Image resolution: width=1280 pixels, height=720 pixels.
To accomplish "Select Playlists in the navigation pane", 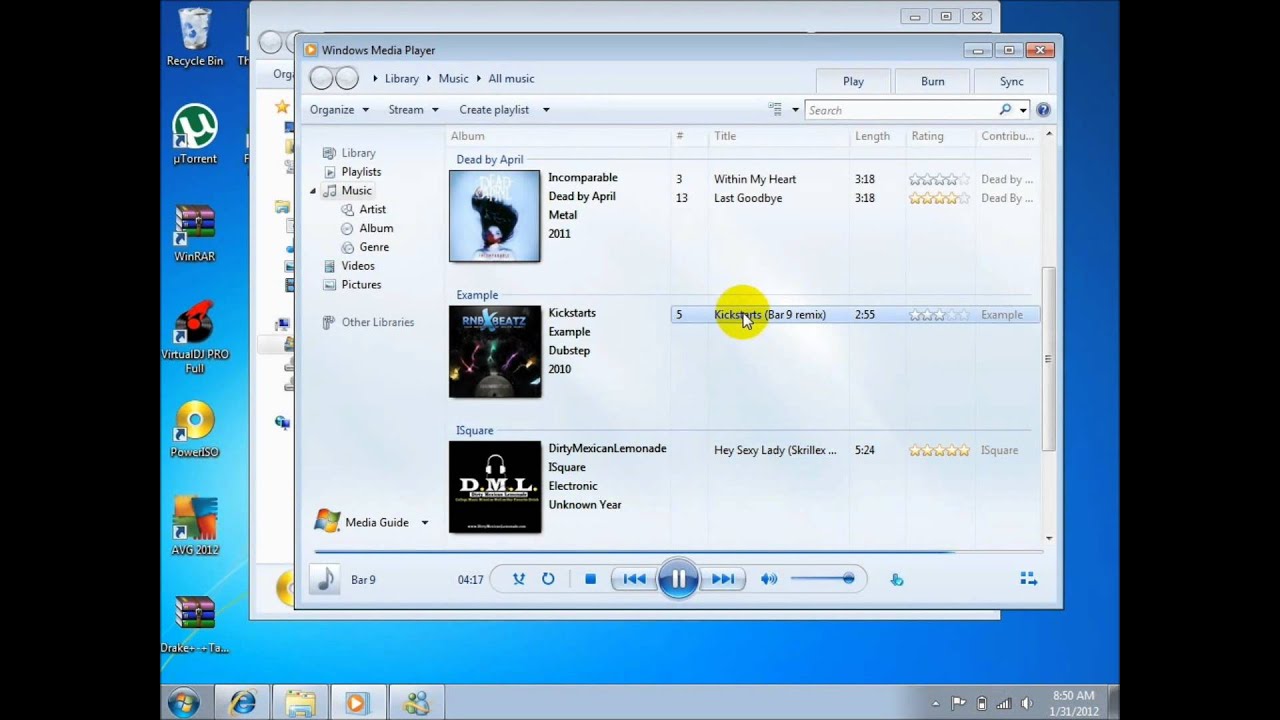I will 361,172.
